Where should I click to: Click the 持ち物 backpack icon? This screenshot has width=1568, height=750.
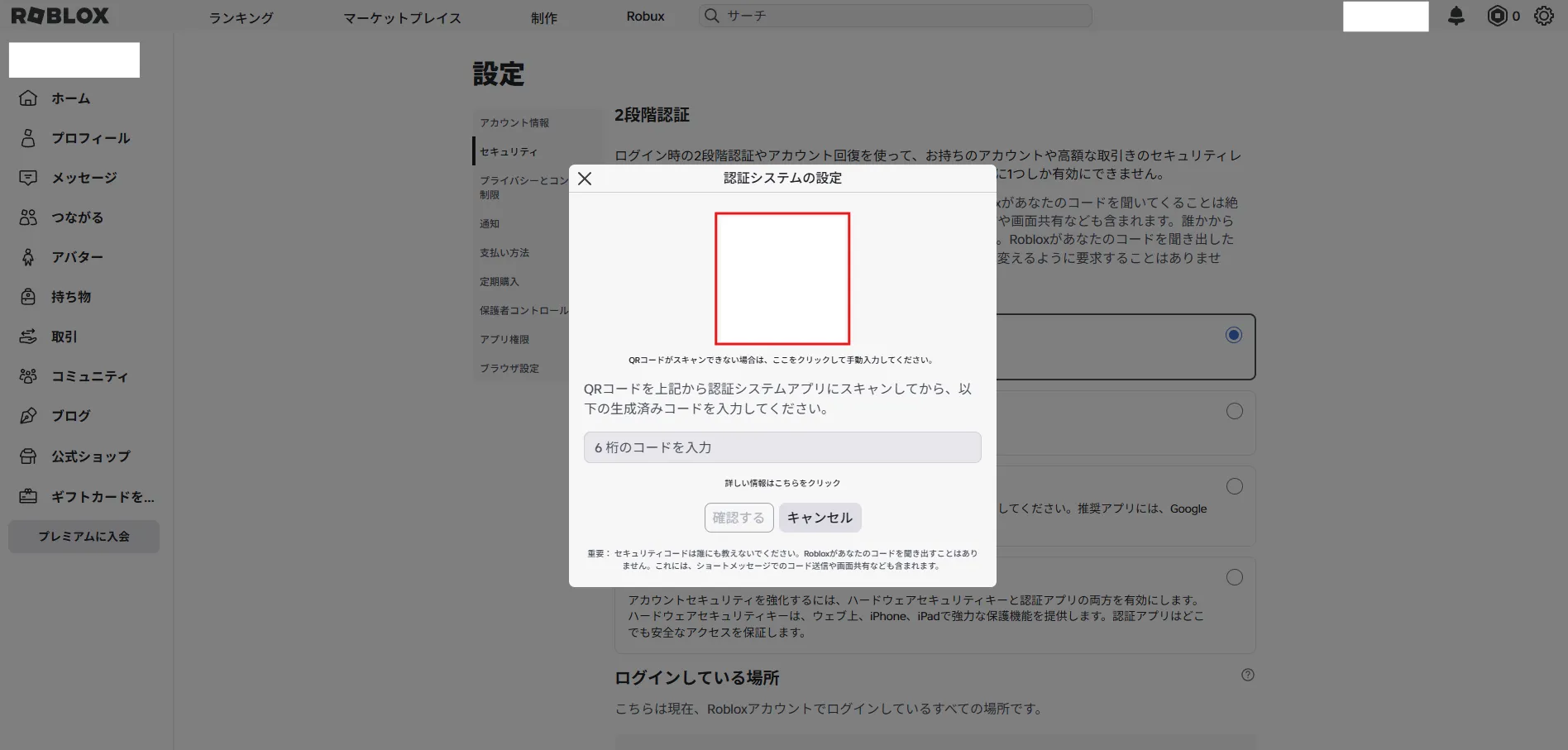[28, 296]
